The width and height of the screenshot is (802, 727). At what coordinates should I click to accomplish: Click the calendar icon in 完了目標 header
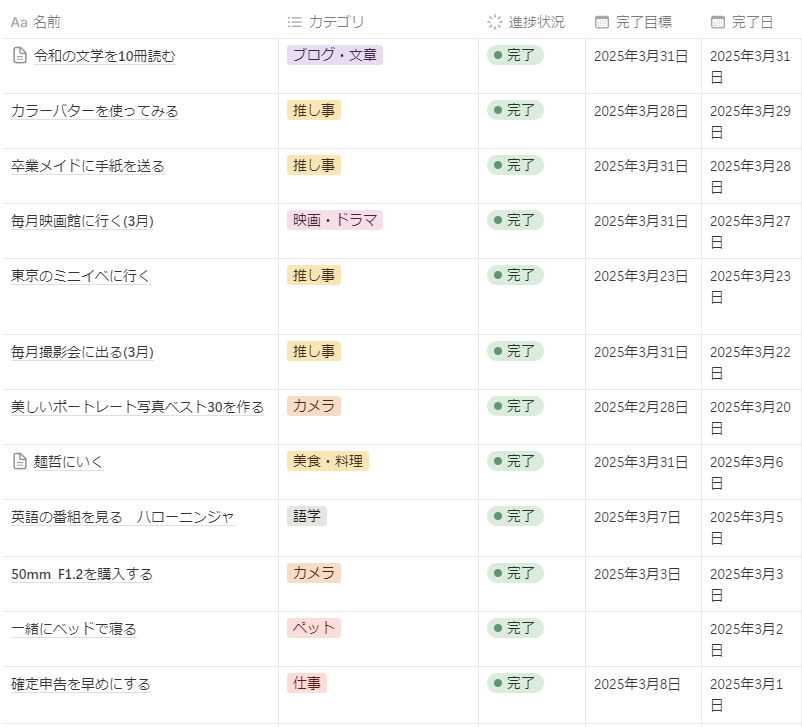coord(602,22)
